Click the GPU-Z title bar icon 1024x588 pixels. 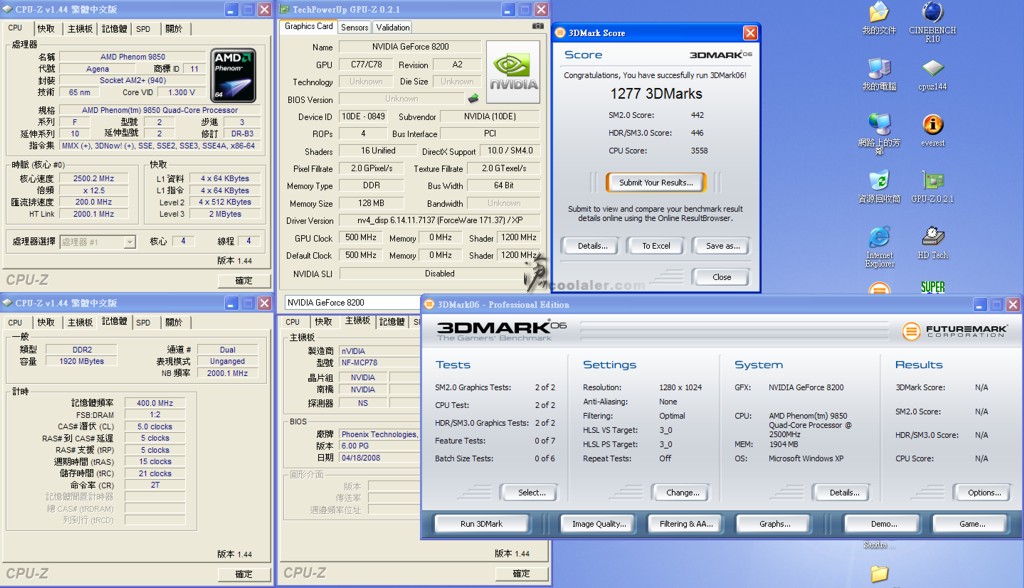(284, 10)
